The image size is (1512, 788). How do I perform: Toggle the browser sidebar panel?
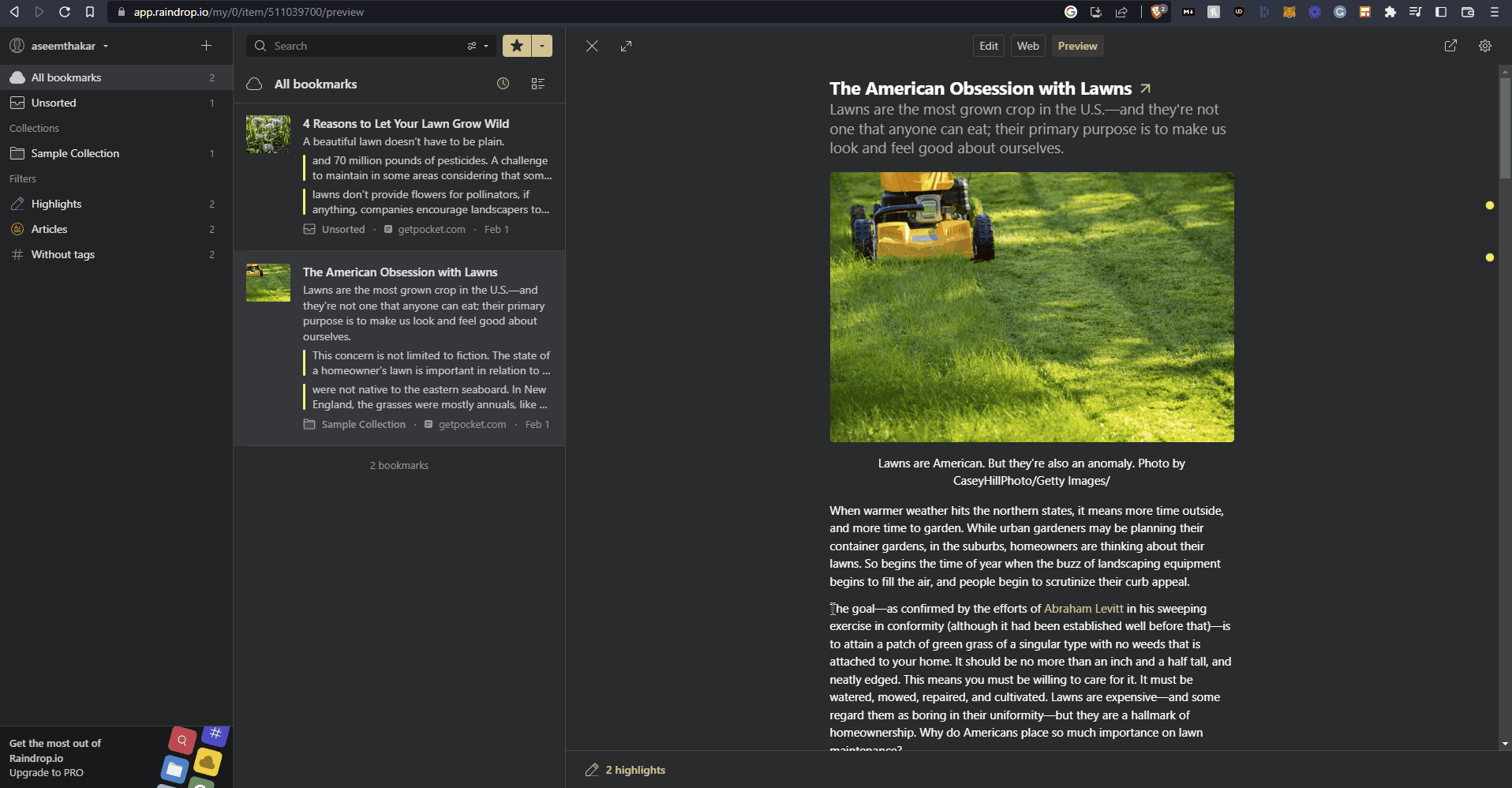coord(1441,12)
